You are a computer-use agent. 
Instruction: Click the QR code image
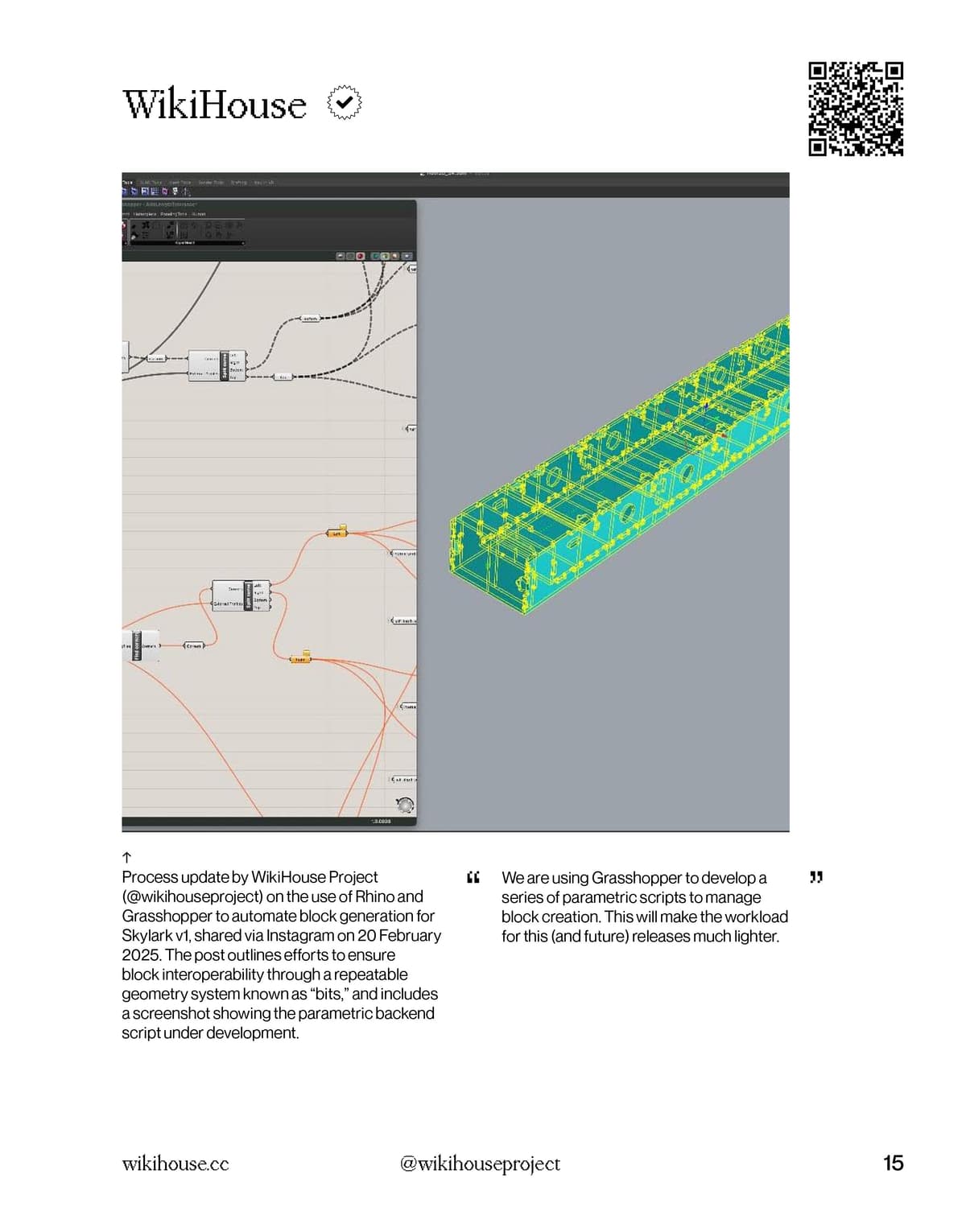[x=856, y=109]
